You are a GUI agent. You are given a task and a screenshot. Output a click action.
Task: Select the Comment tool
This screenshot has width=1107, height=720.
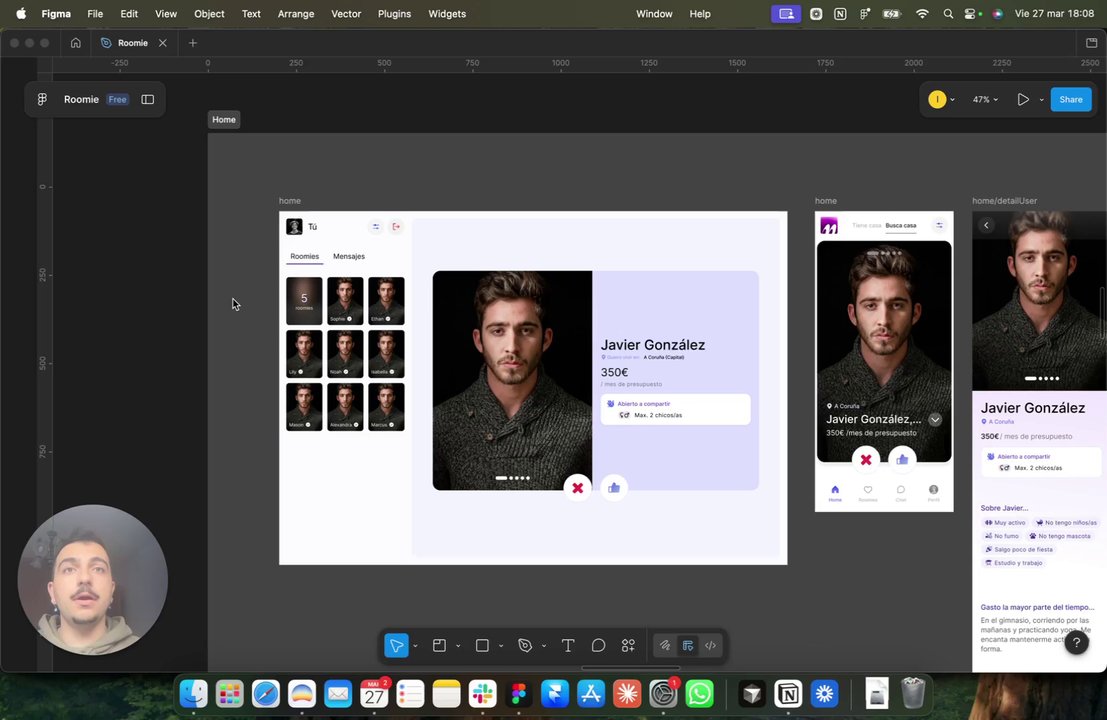click(x=598, y=646)
